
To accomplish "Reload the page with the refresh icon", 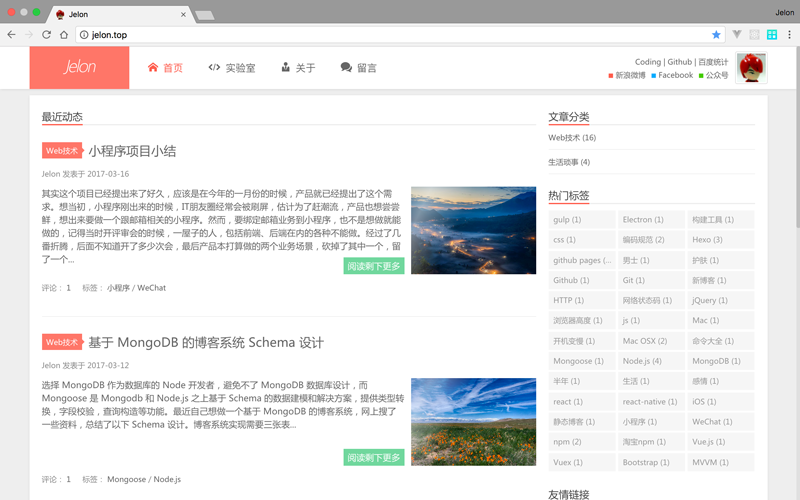I will [x=46, y=34].
